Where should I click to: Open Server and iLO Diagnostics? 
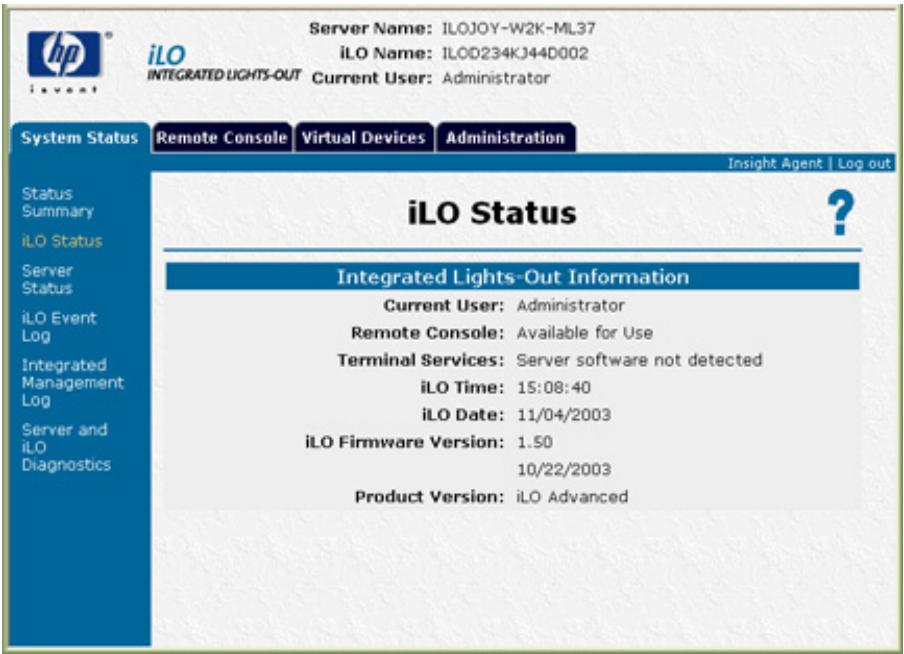66,447
